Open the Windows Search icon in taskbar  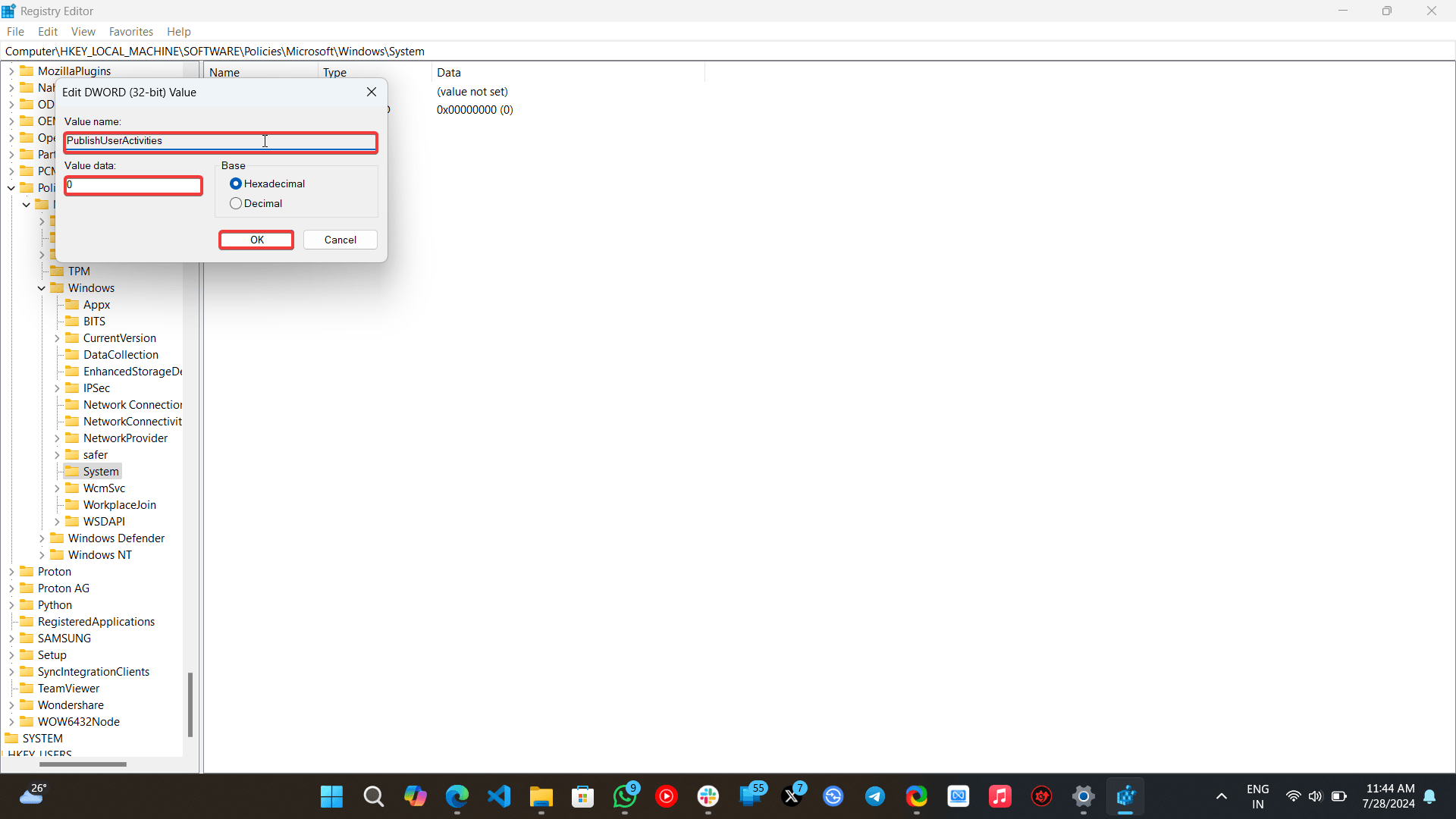374,796
